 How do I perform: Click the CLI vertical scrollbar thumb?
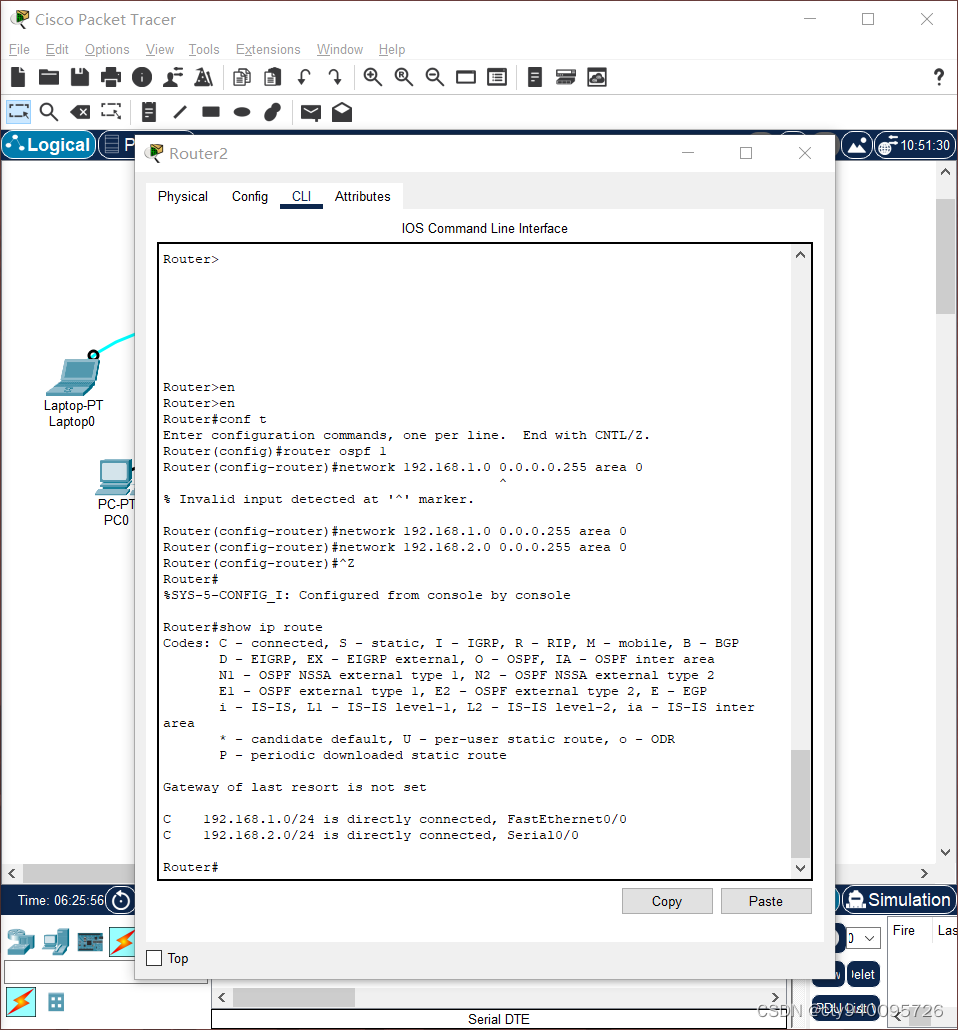coord(800,803)
